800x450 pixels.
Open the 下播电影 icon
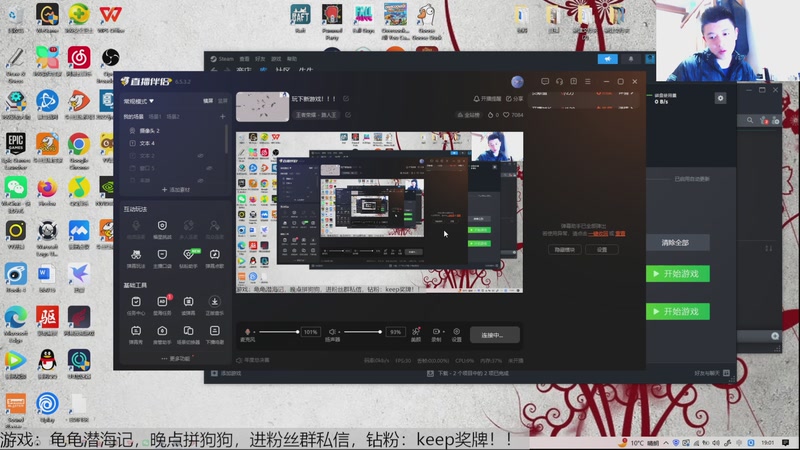(214, 331)
